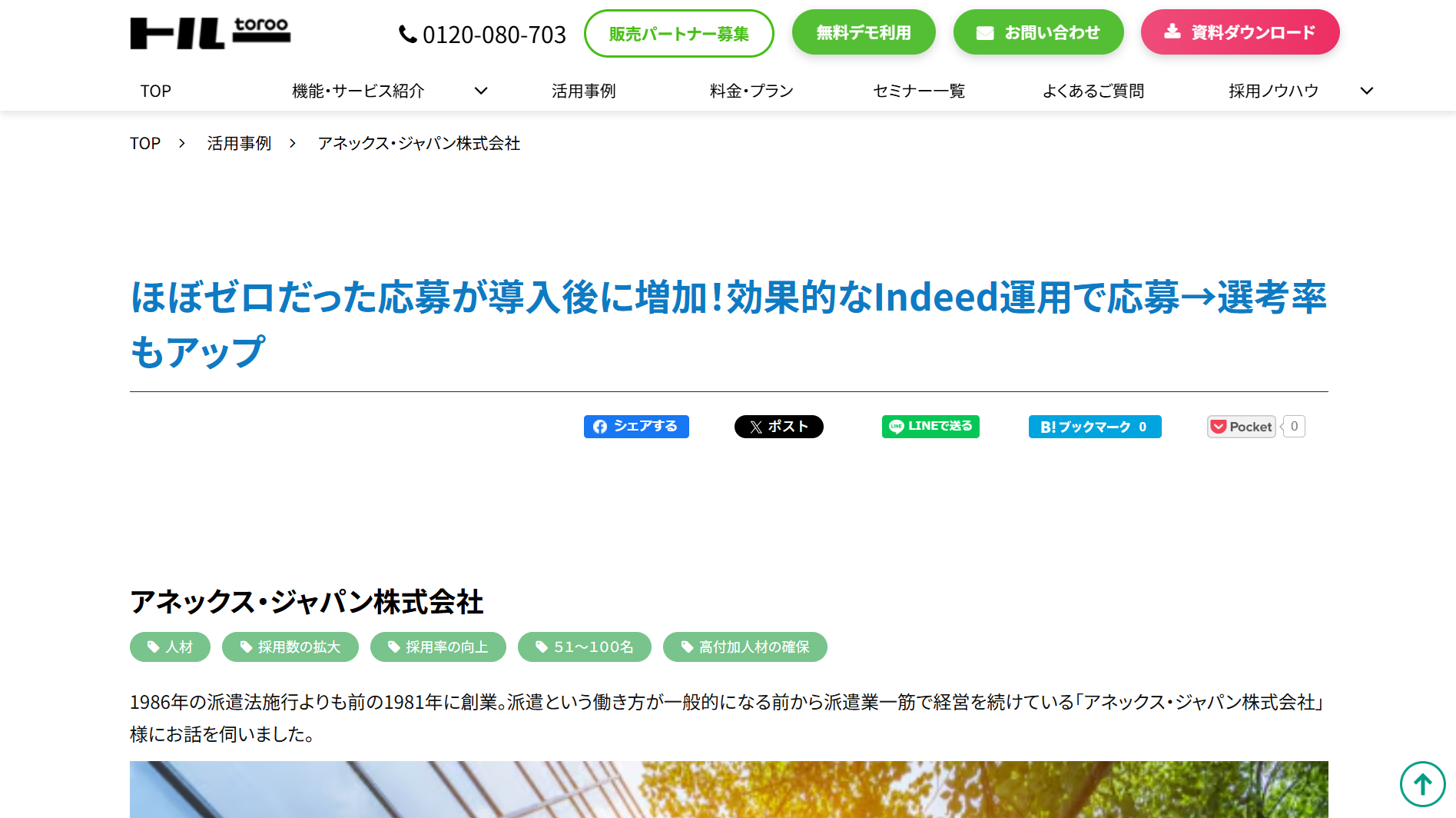Click the お問い合わせ mail button
This screenshot has width=1456, height=818.
point(1038,32)
